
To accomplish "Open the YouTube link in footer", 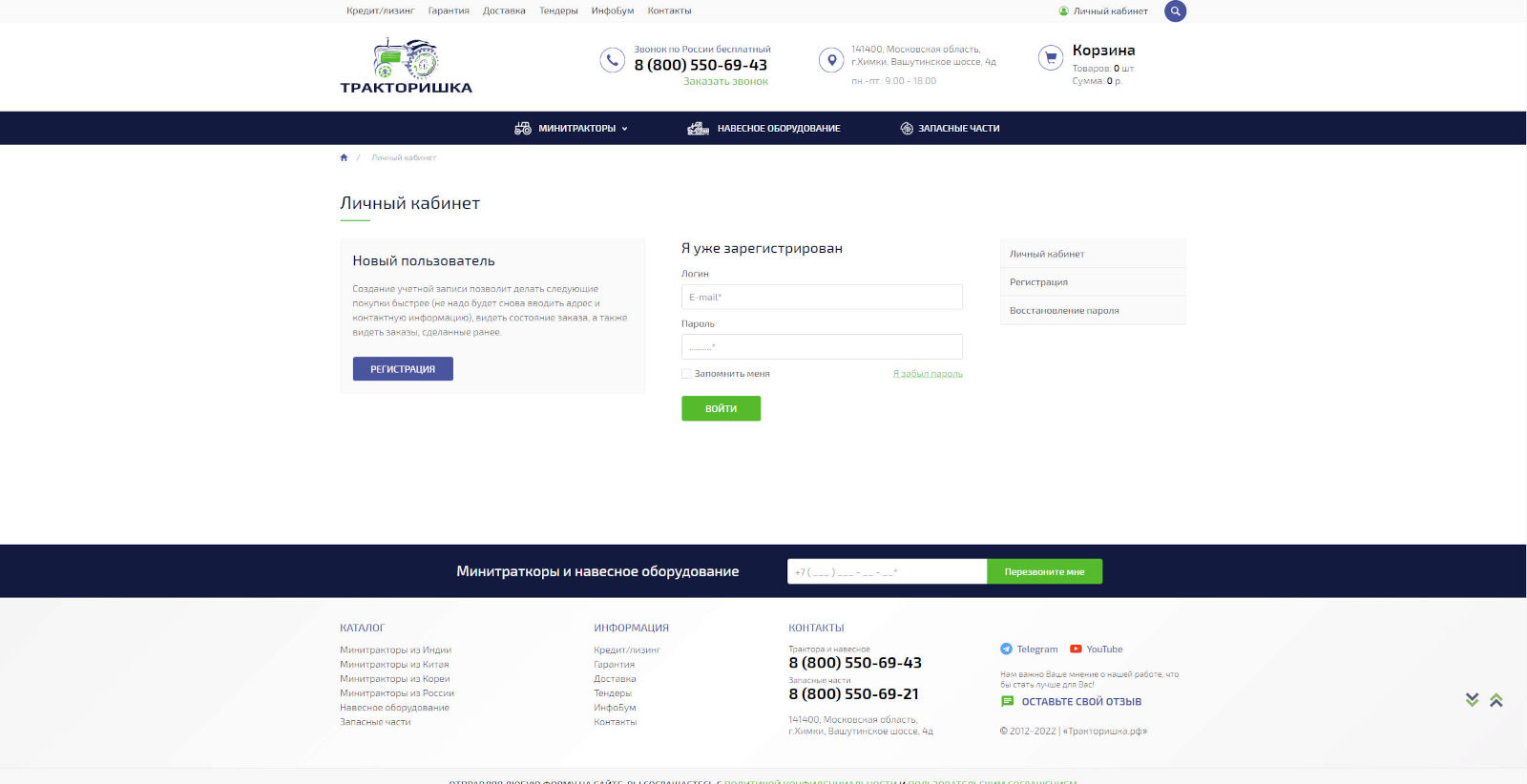I will click(x=1096, y=650).
